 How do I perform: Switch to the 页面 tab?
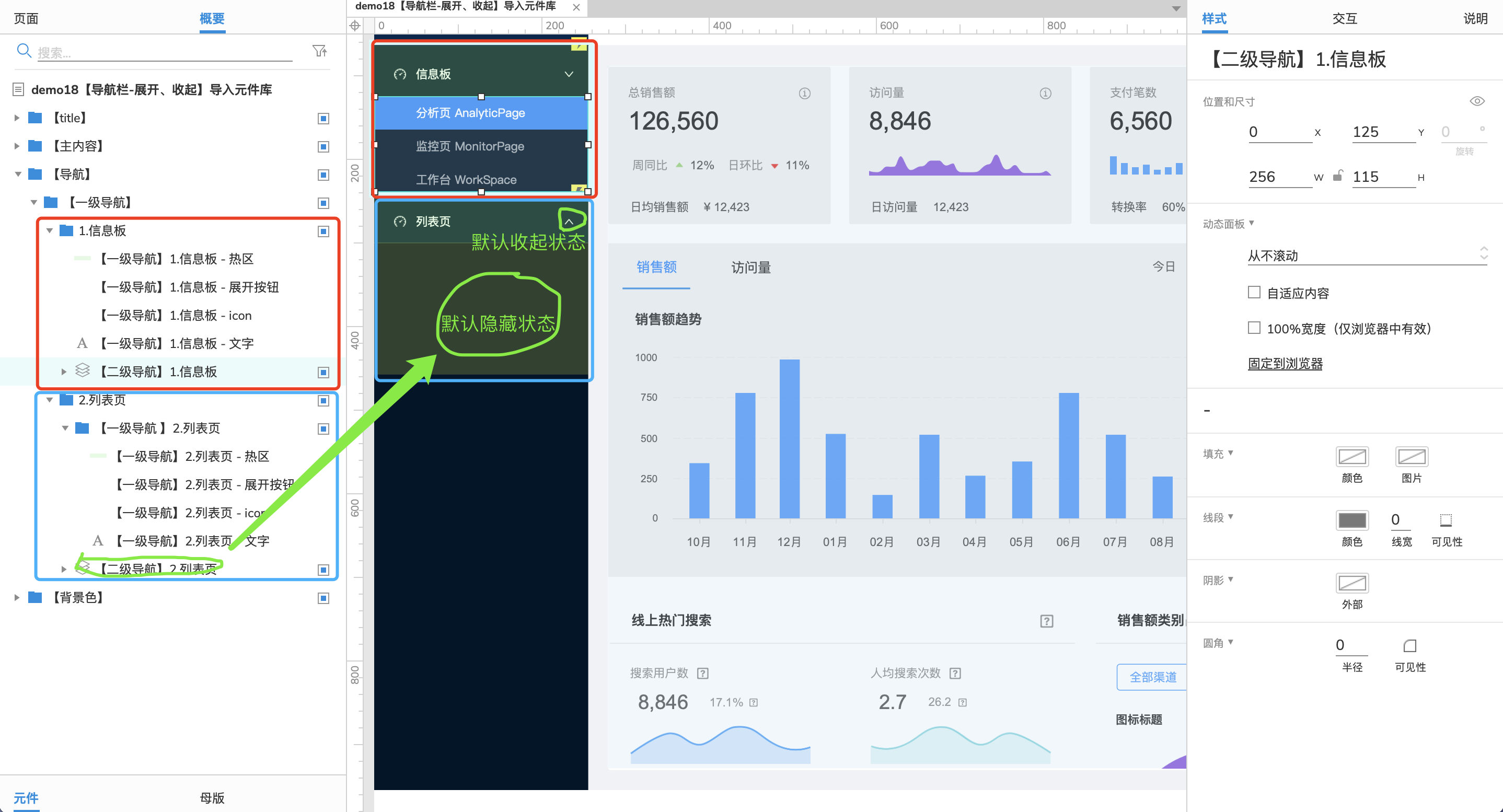pyautogui.click(x=26, y=18)
